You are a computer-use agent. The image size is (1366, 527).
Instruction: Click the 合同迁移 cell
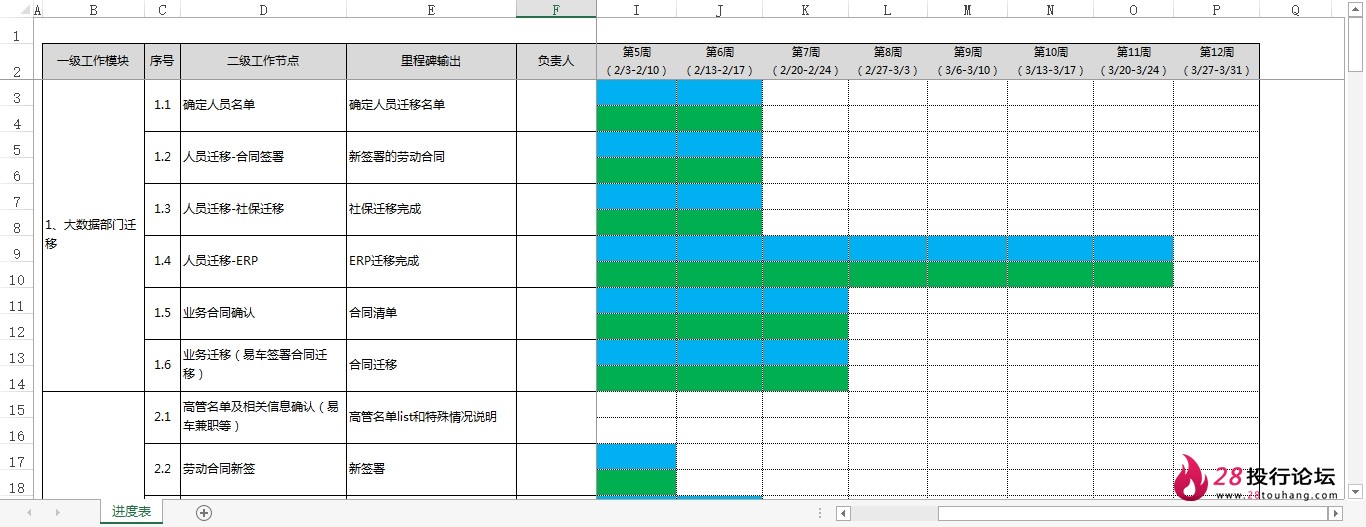point(431,365)
